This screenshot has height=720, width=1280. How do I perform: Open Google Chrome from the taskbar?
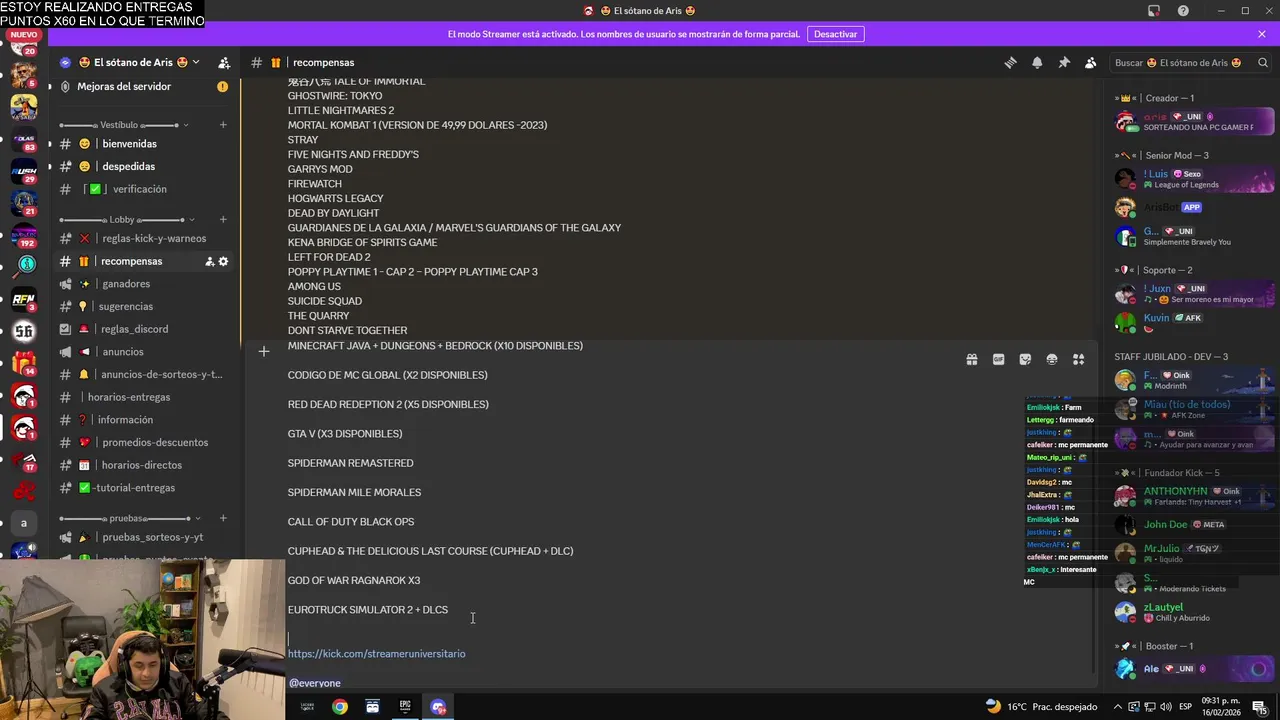tap(340, 707)
